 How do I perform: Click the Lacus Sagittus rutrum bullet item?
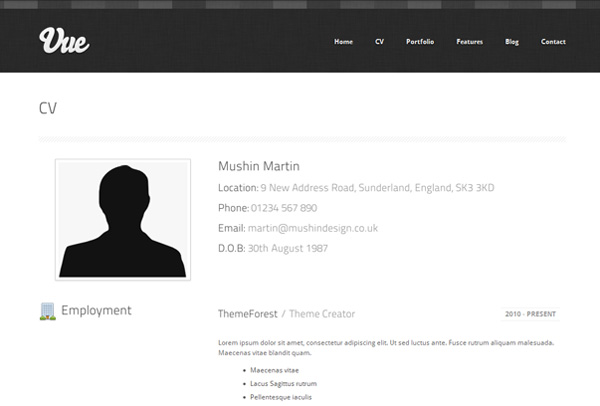click(284, 383)
